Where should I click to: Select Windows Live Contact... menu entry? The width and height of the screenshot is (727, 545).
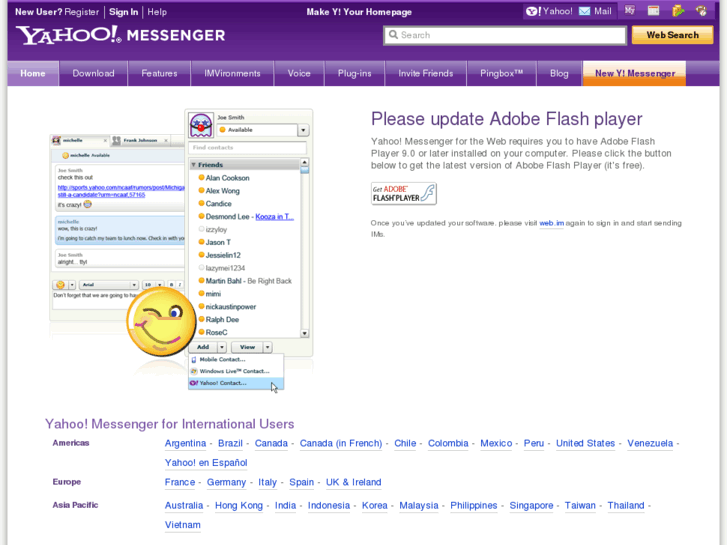click(236, 371)
